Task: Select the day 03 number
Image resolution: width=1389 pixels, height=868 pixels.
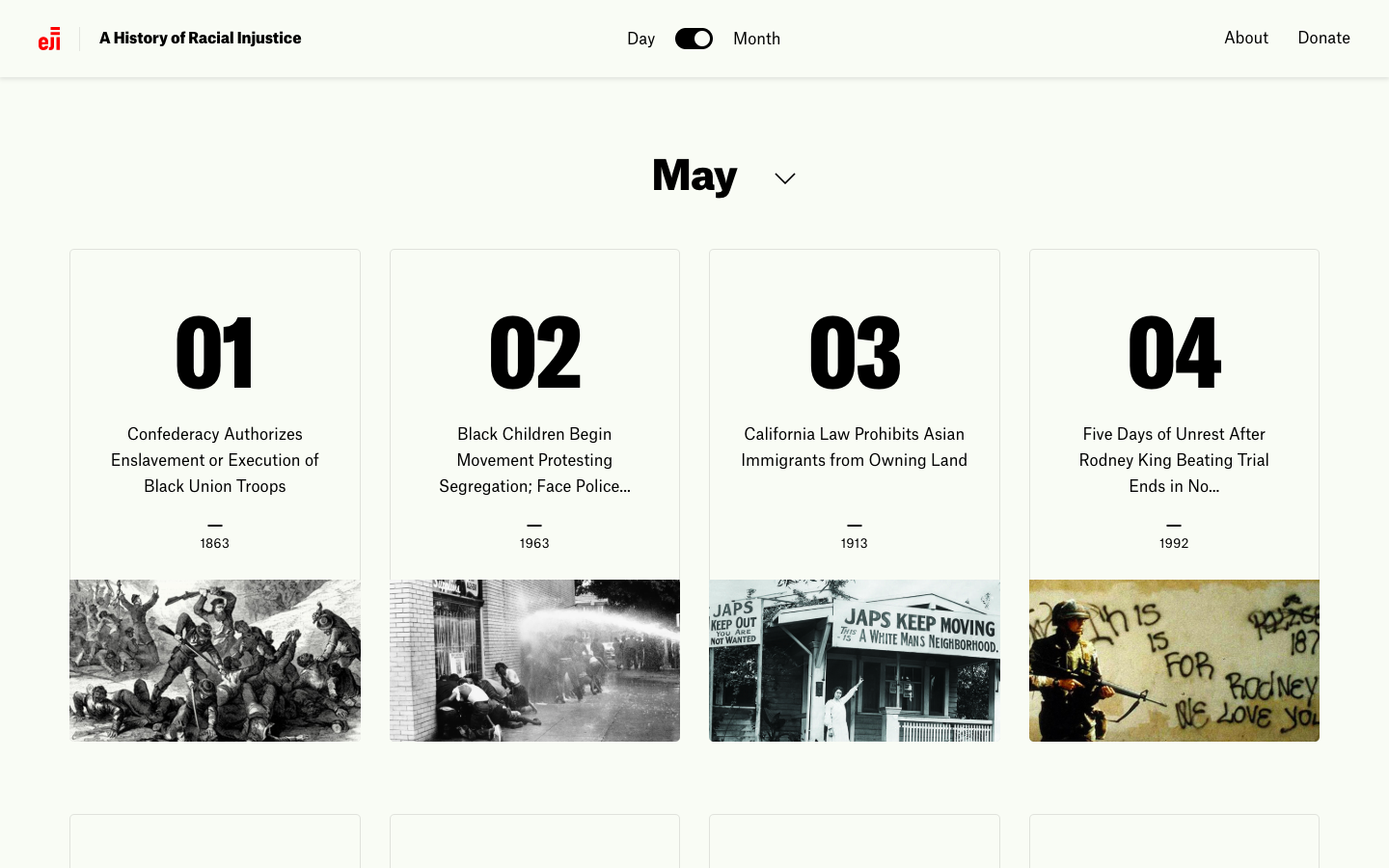Action: (855, 354)
